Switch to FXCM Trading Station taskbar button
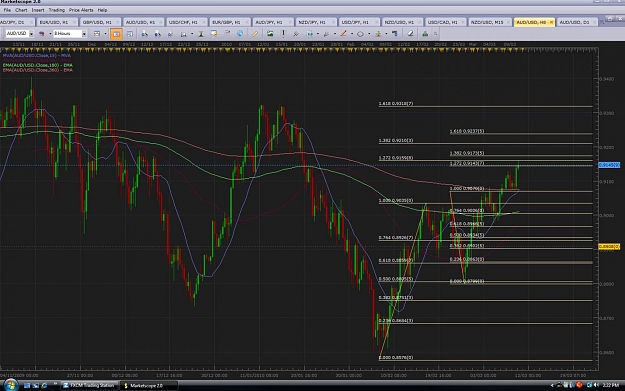Viewport: 625px width, 391px height. (x=90, y=385)
